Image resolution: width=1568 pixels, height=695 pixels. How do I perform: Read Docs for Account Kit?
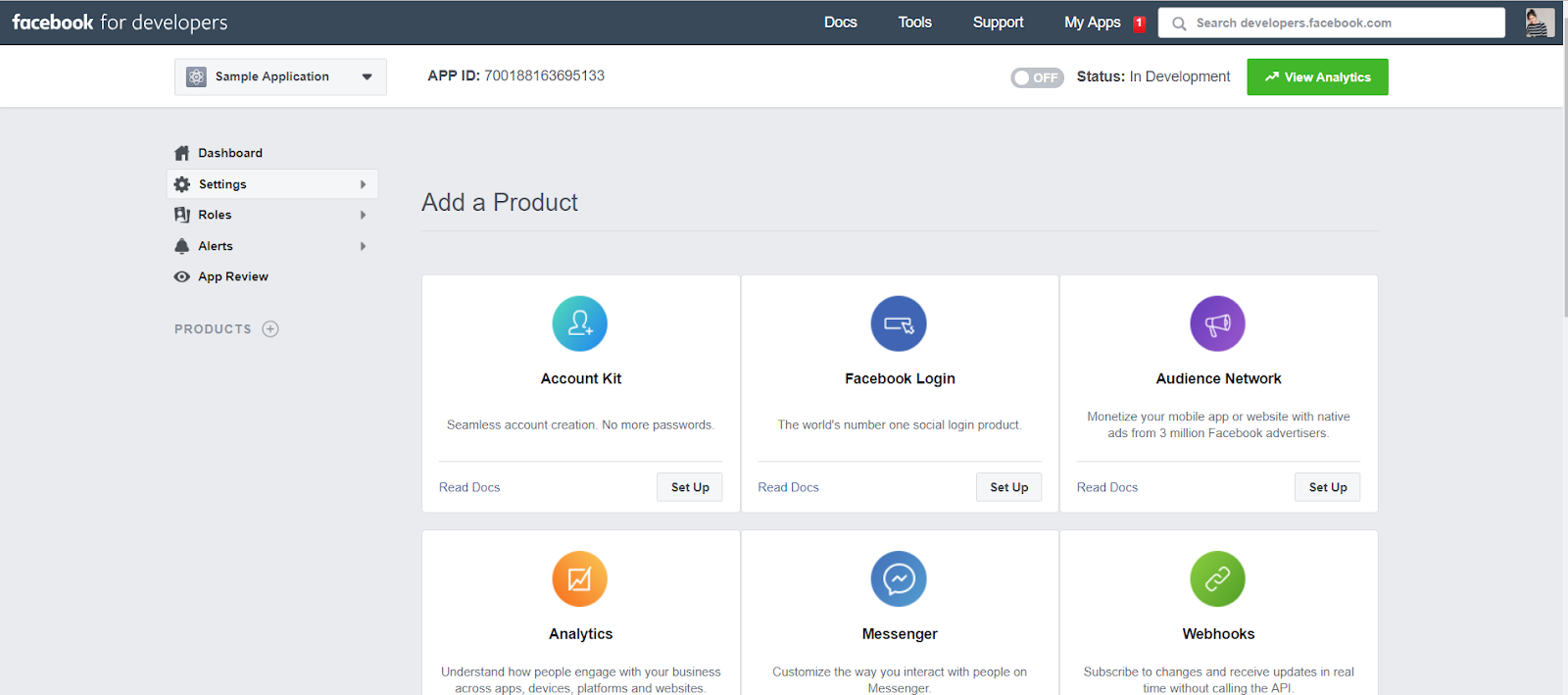[x=469, y=487]
